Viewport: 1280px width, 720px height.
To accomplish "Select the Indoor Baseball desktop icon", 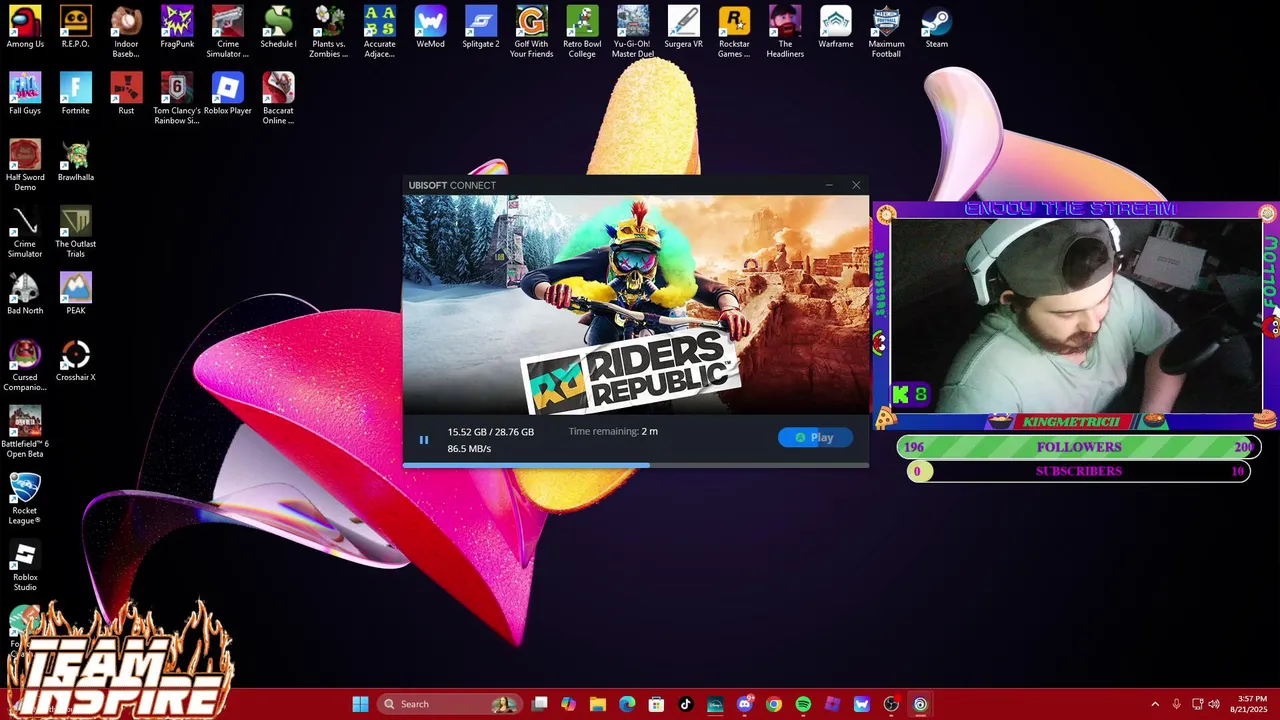I will [x=126, y=32].
